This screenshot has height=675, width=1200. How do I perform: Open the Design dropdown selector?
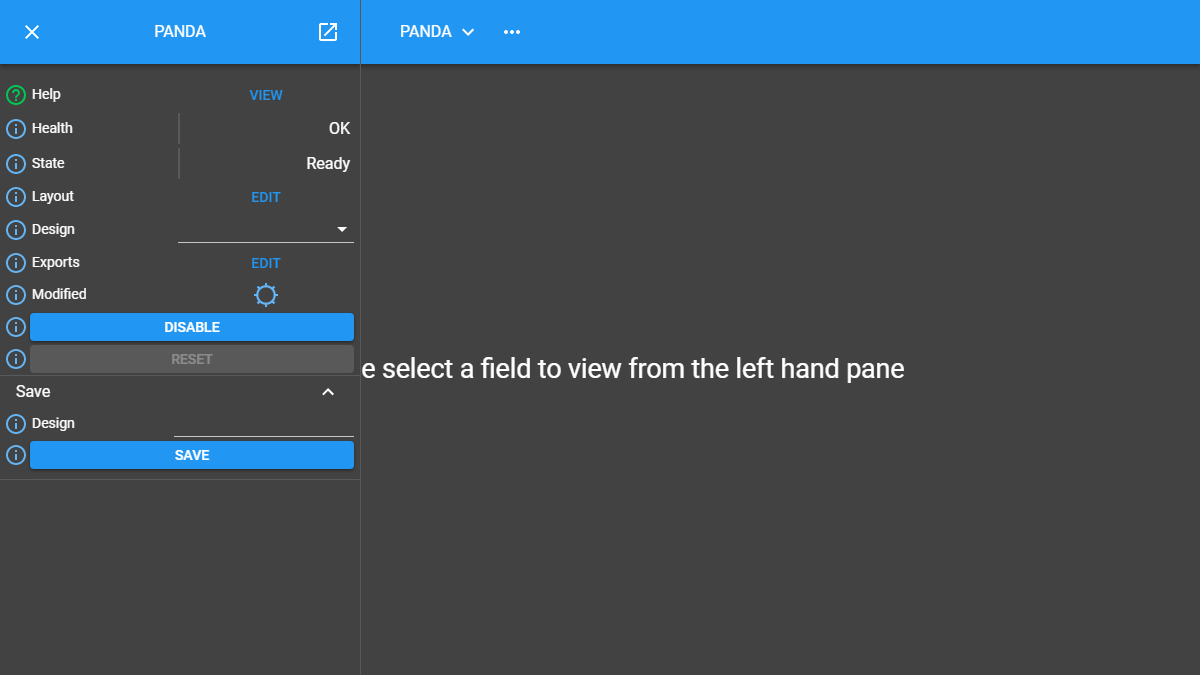click(266, 230)
